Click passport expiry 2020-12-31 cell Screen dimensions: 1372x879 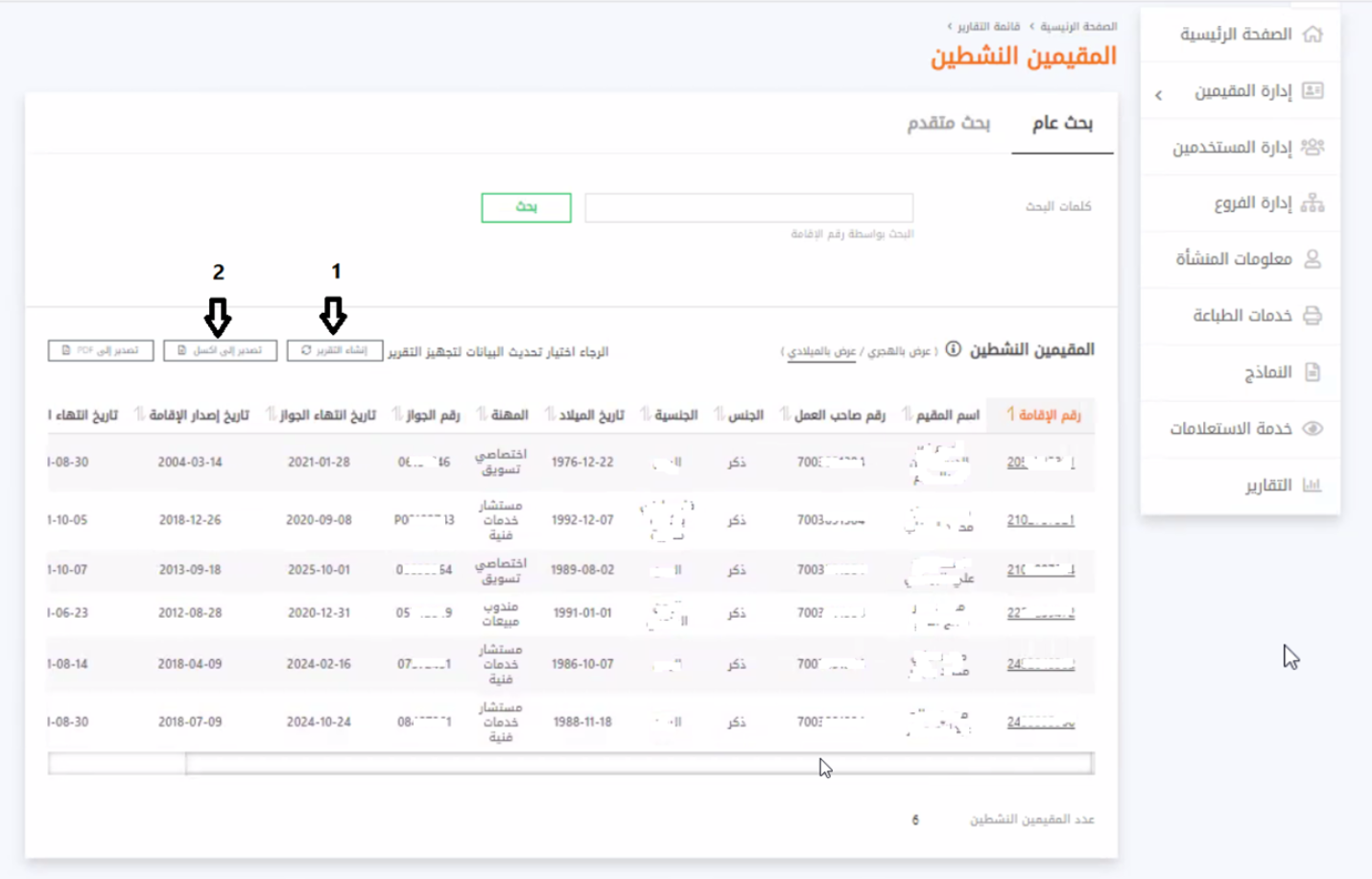[319, 613]
